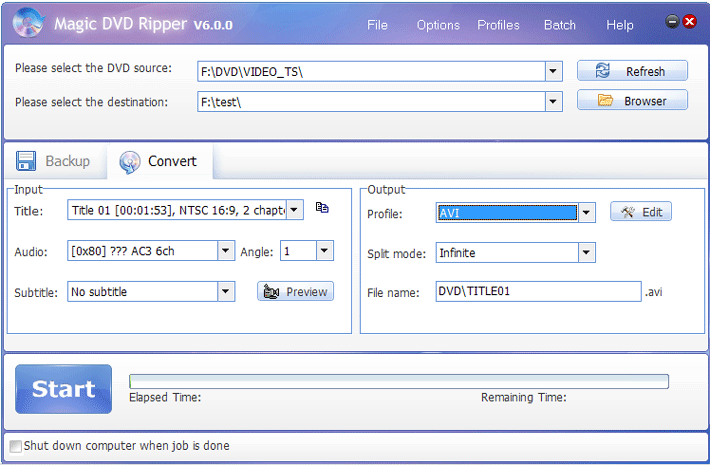Open the Title selection dropdown
Screen dimensions: 710x465
click(x=294, y=210)
